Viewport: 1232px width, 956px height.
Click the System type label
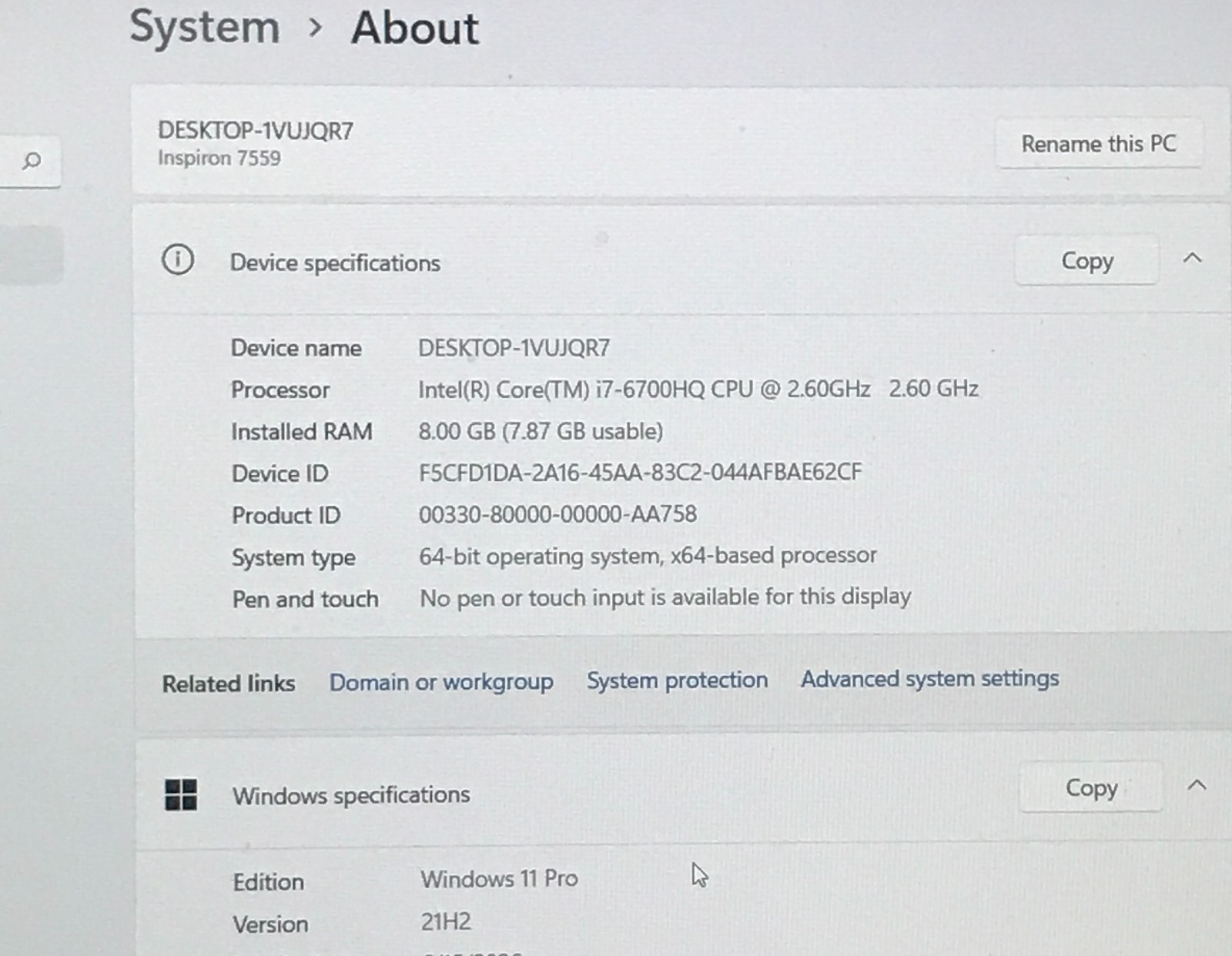(294, 557)
